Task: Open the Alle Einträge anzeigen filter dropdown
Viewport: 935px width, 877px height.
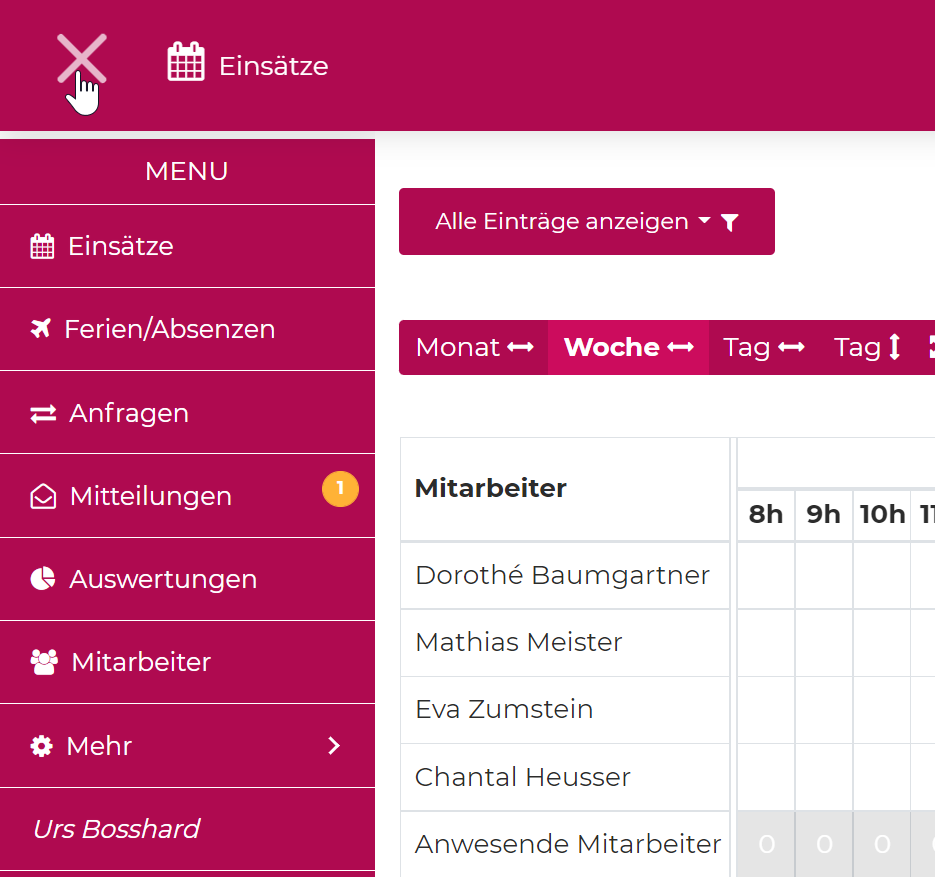Action: click(x=586, y=222)
